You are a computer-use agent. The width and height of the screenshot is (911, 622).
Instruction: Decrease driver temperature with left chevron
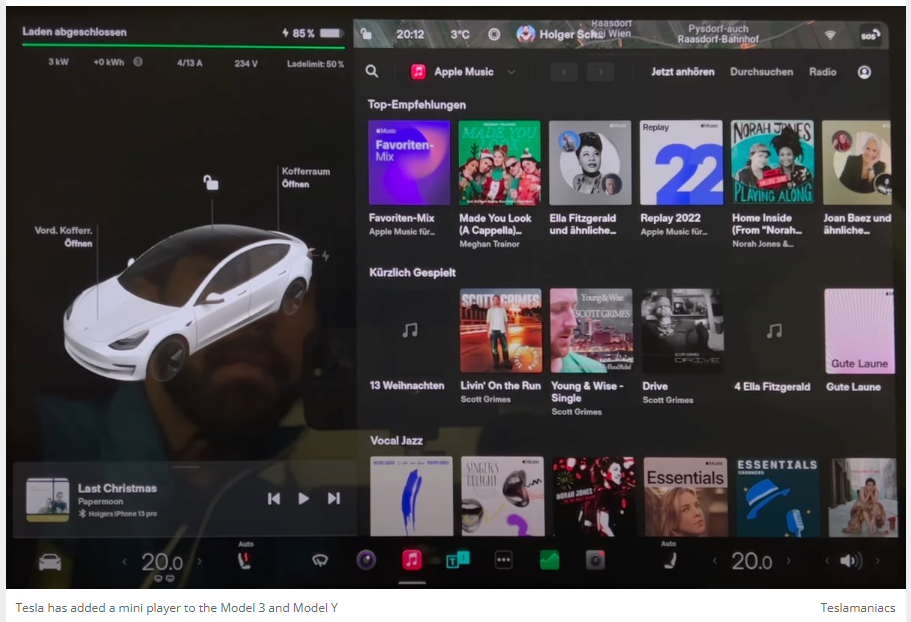[124, 561]
